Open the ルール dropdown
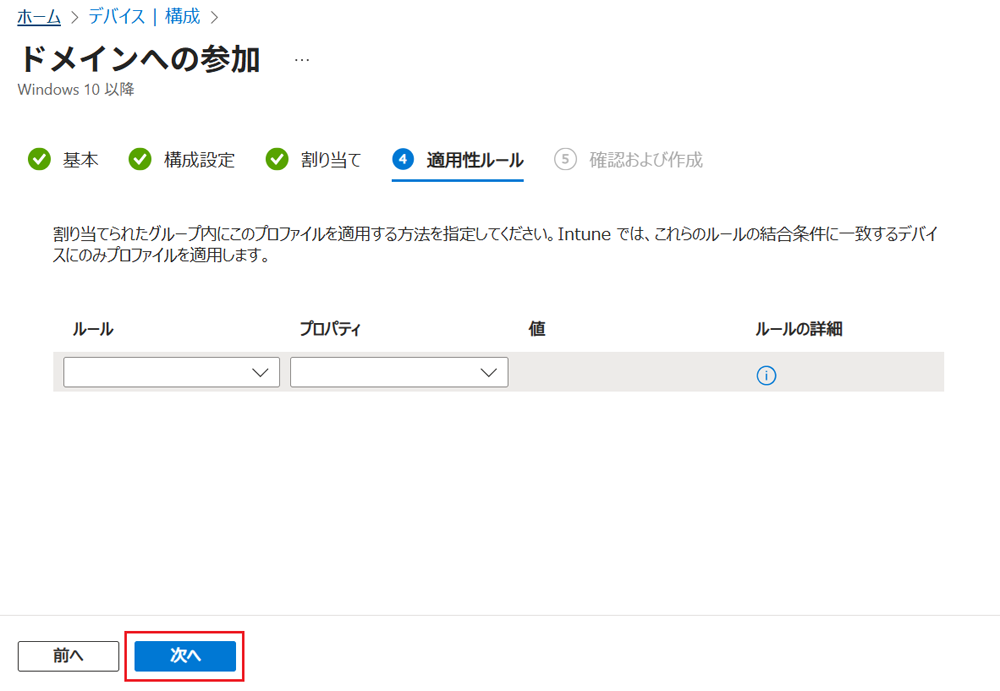This screenshot has width=1000, height=691. click(x=172, y=372)
